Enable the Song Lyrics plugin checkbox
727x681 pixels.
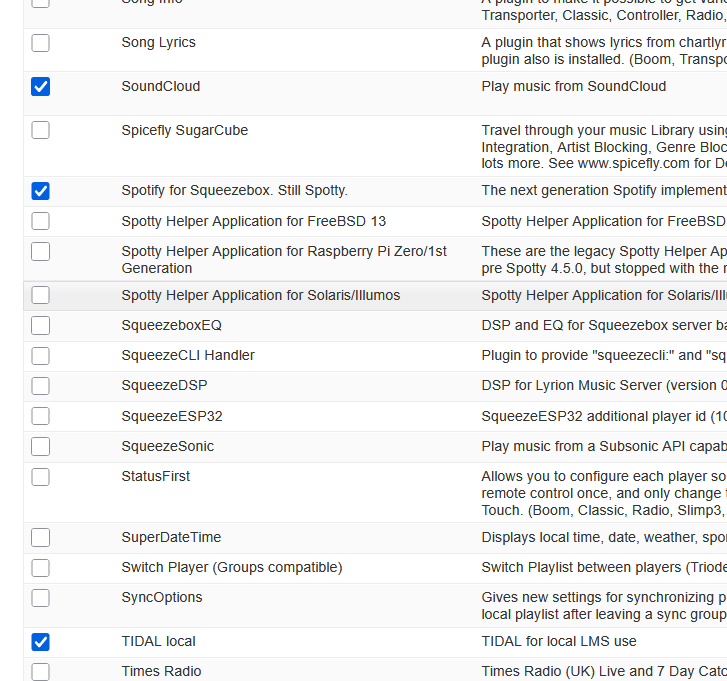(x=40, y=43)
